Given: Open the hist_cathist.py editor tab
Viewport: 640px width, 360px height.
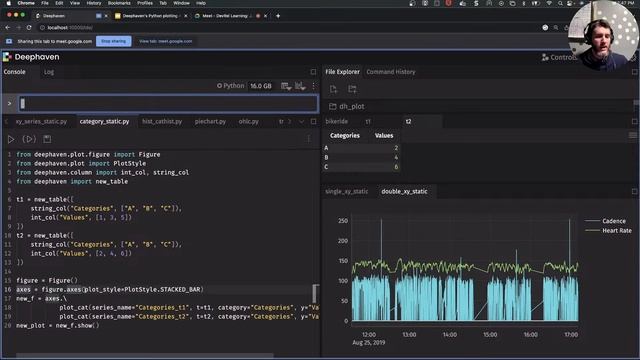Looking at the screenshot, I should (162, 122).
